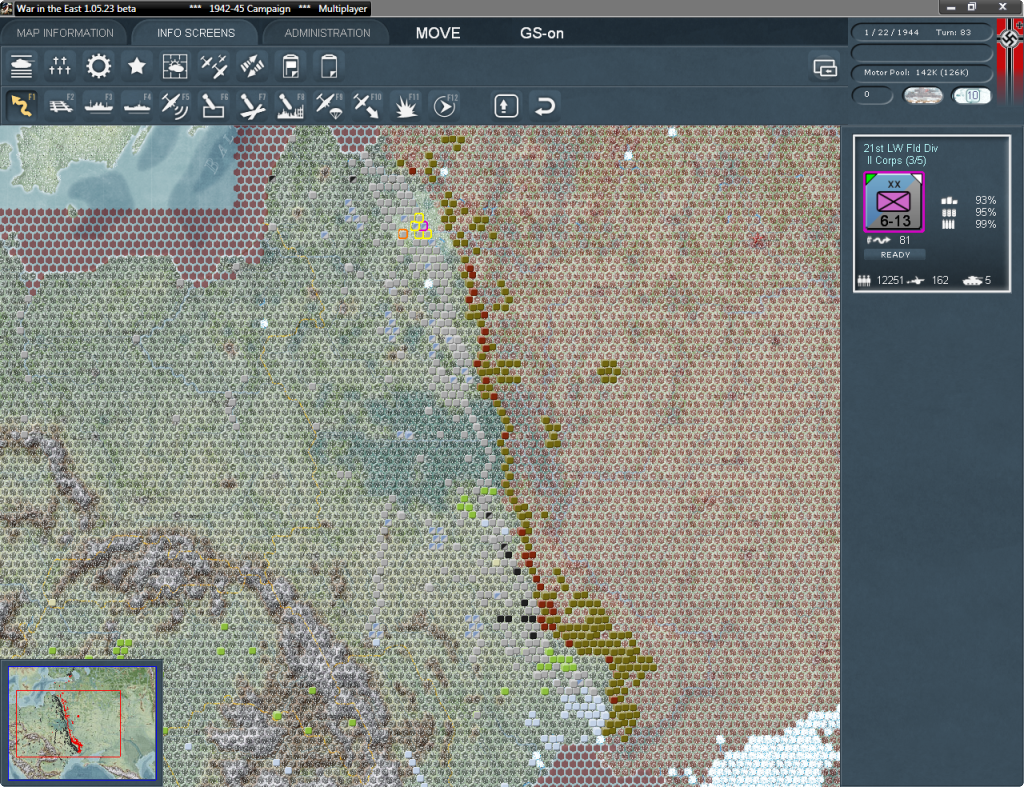Select the F4 amphibious transport mode icon
1024x787 pixels.
[x=137, y=106]
